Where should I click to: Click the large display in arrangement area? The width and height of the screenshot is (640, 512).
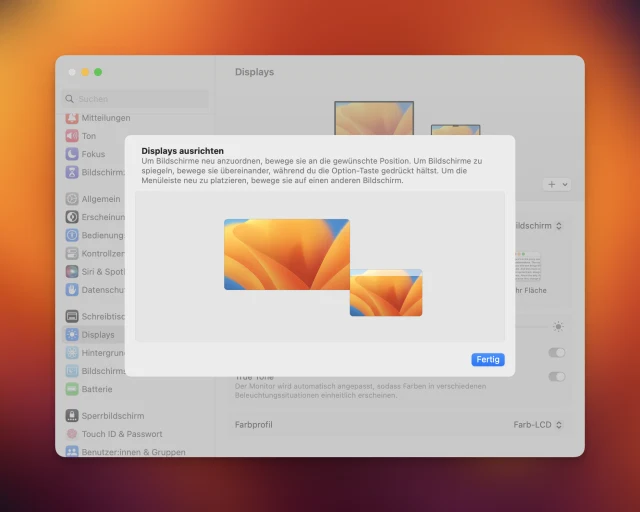point(286,254)
